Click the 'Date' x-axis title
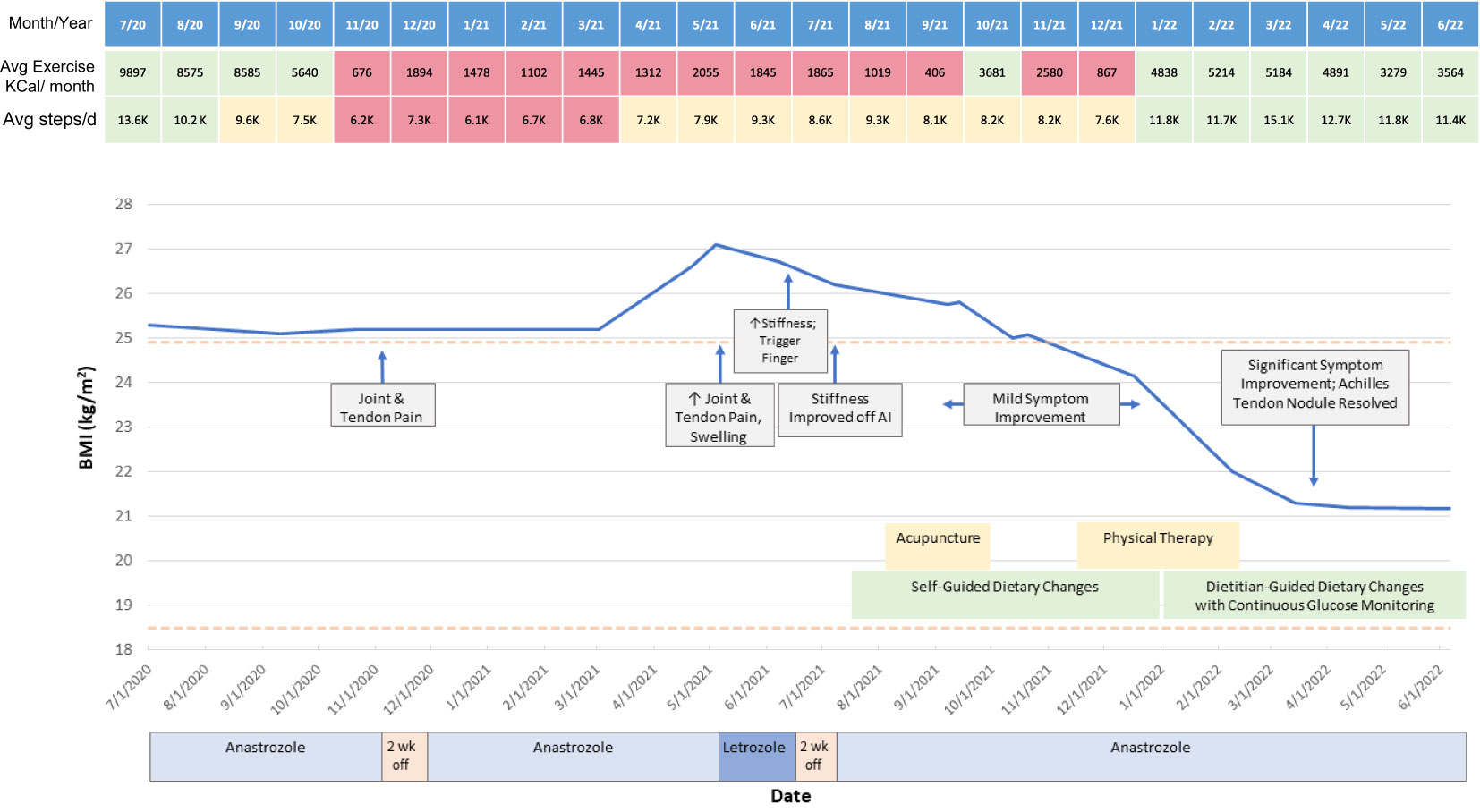1480x812 pixels. pyautogui.click(x=791, y=796)
